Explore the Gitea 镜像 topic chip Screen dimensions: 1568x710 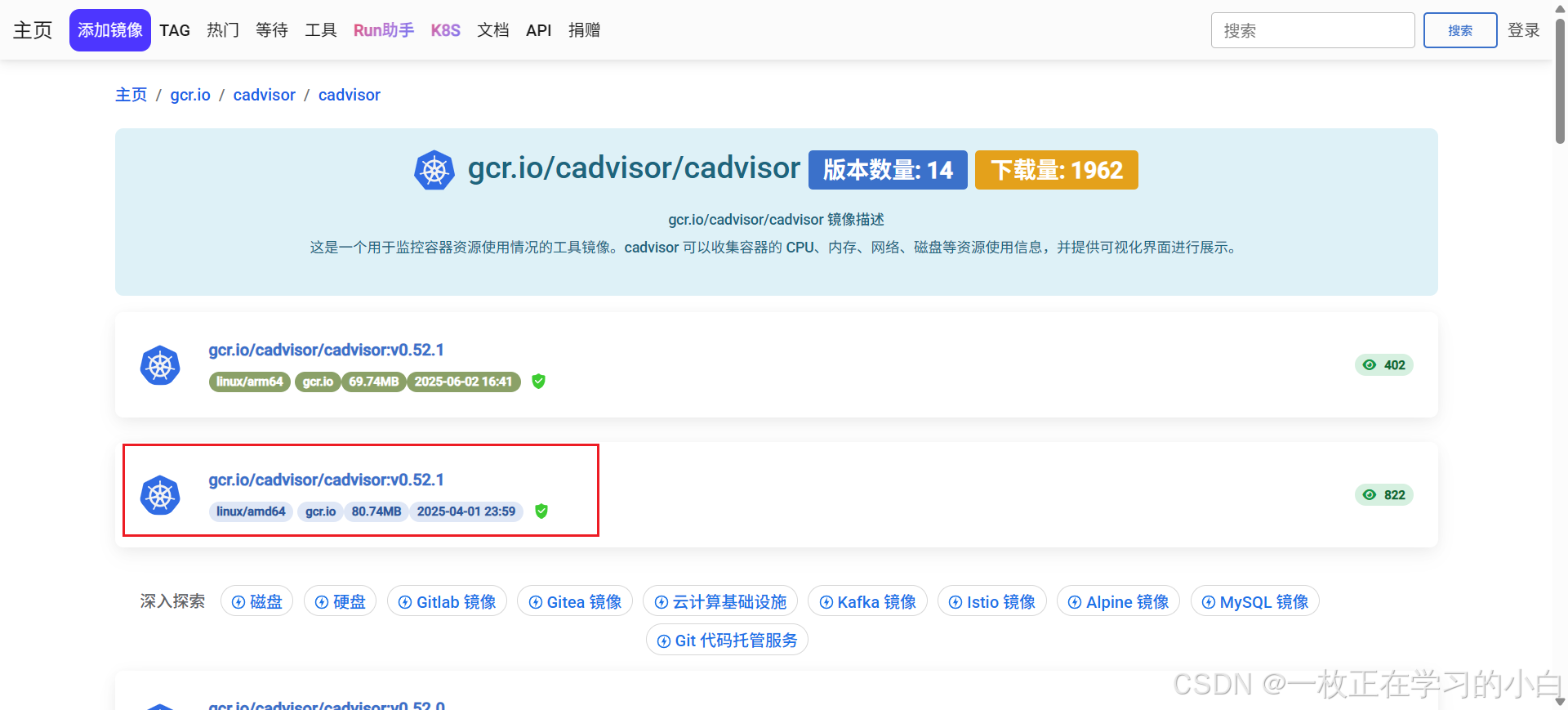click(575, 601)
